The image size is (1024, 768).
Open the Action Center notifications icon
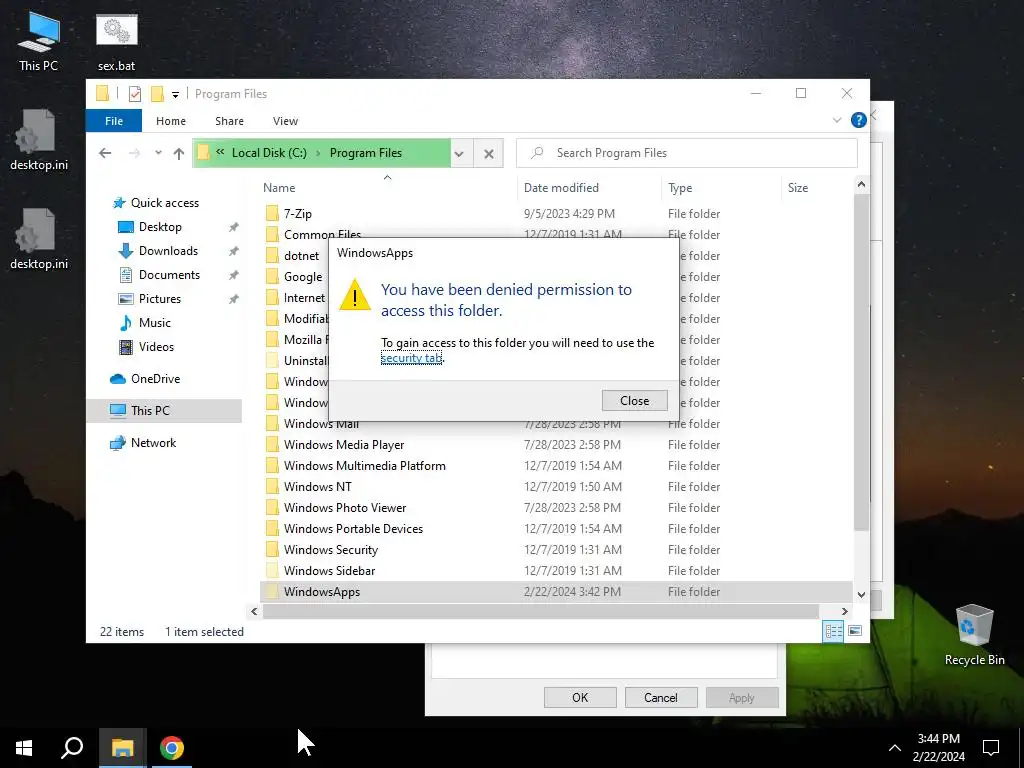pyautogui.click(x=991, y=748)
